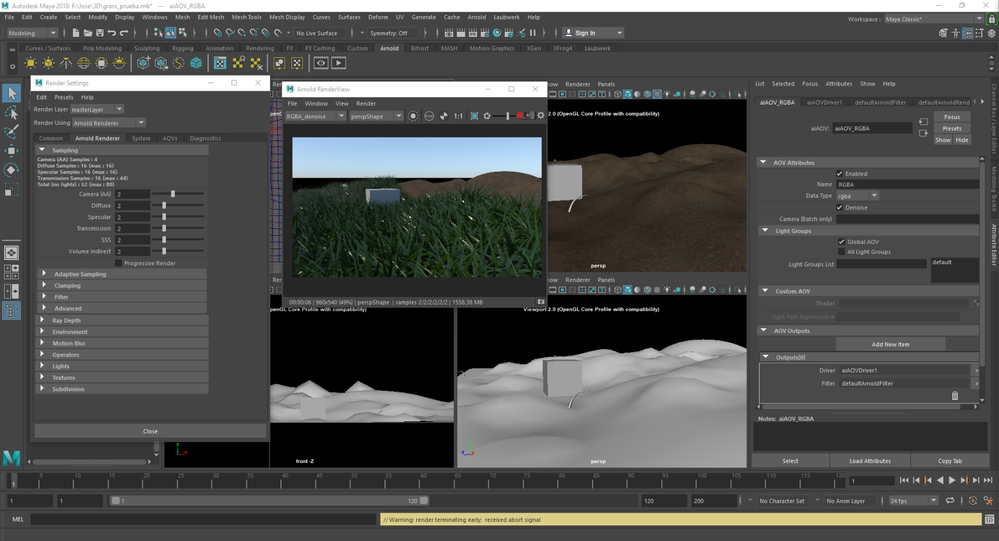Screen dimensions: 999x541
Task: Open the Modeling menu set dropdown
Action: 31,32
